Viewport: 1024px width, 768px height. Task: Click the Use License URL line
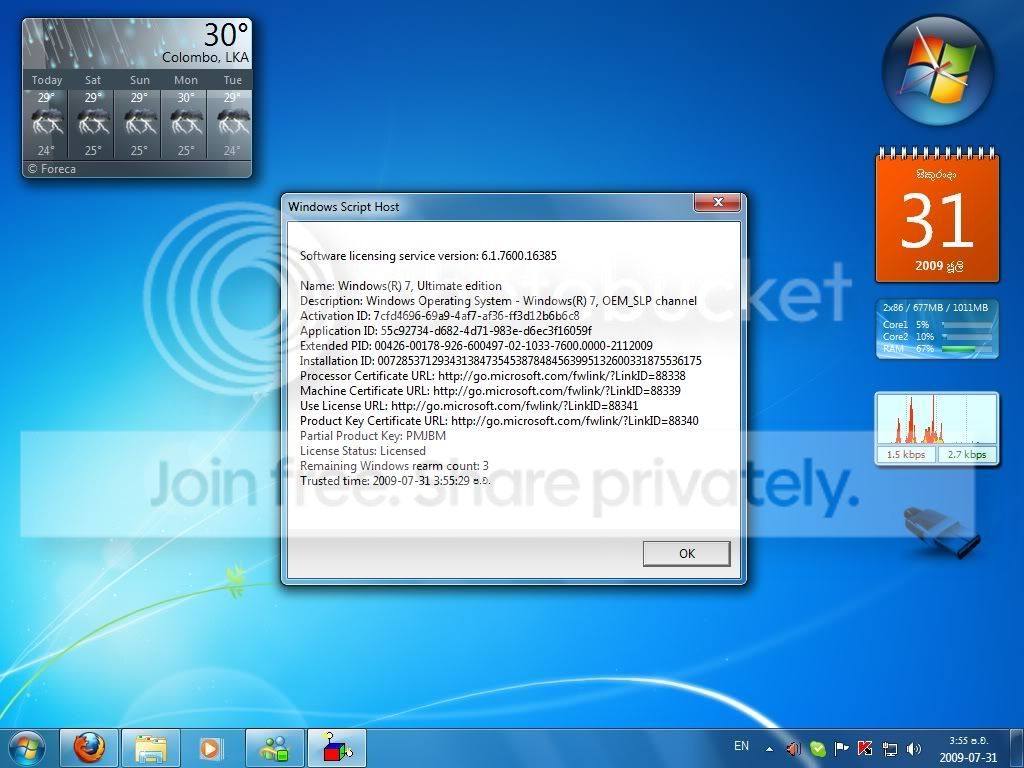(x=469, y=406)
